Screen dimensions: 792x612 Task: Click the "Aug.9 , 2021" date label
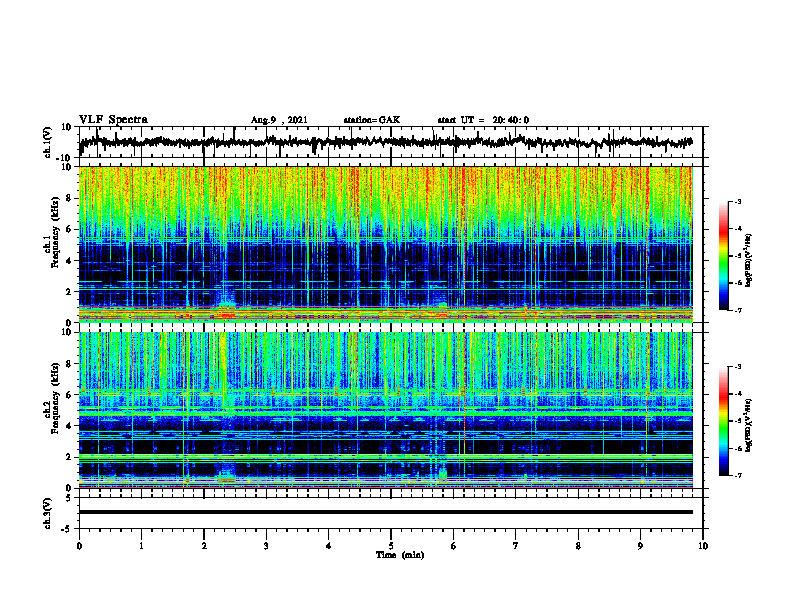[x=279, y=120]
